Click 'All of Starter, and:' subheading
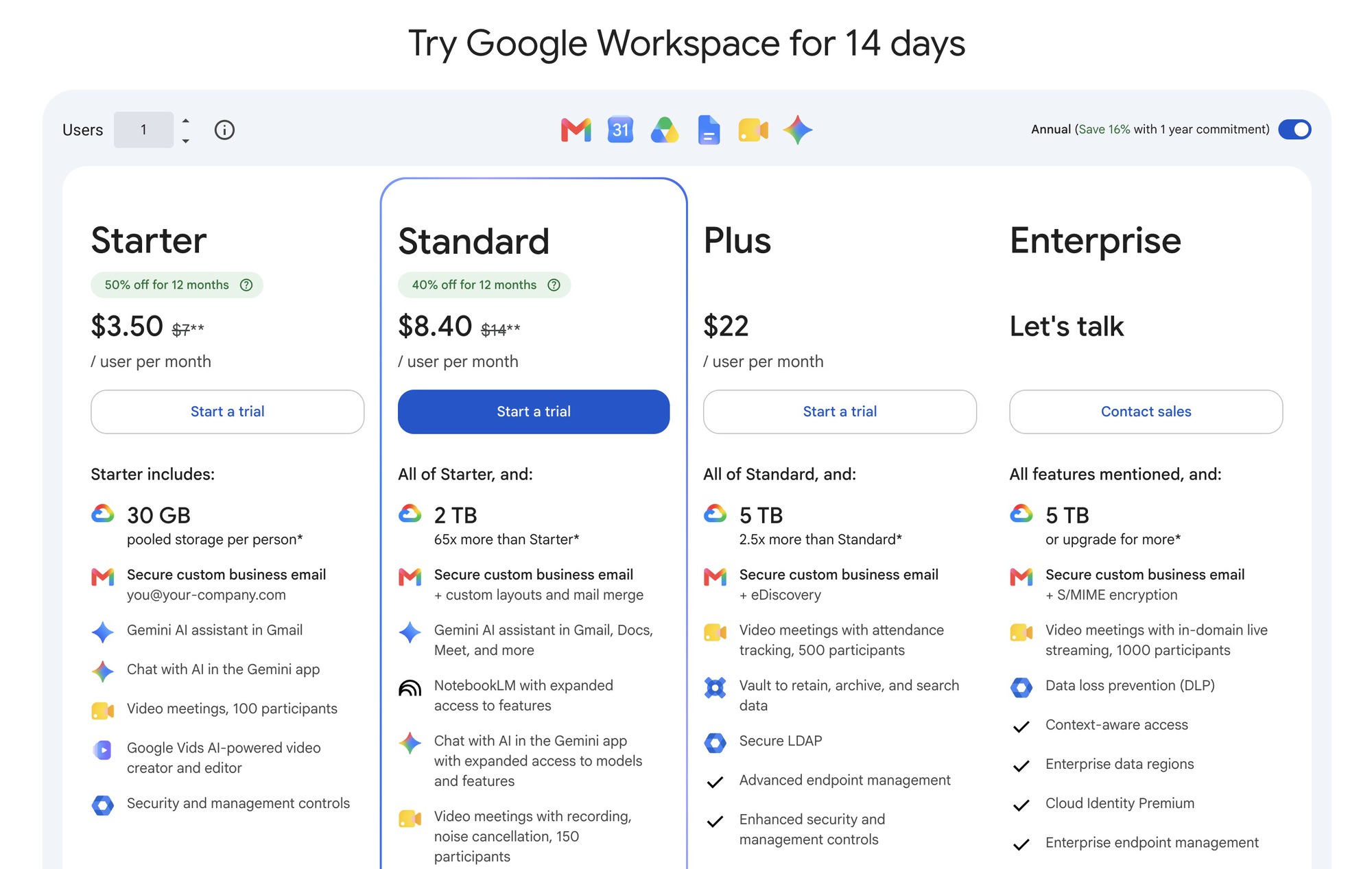1372x869 pixels. coord(465,475)
